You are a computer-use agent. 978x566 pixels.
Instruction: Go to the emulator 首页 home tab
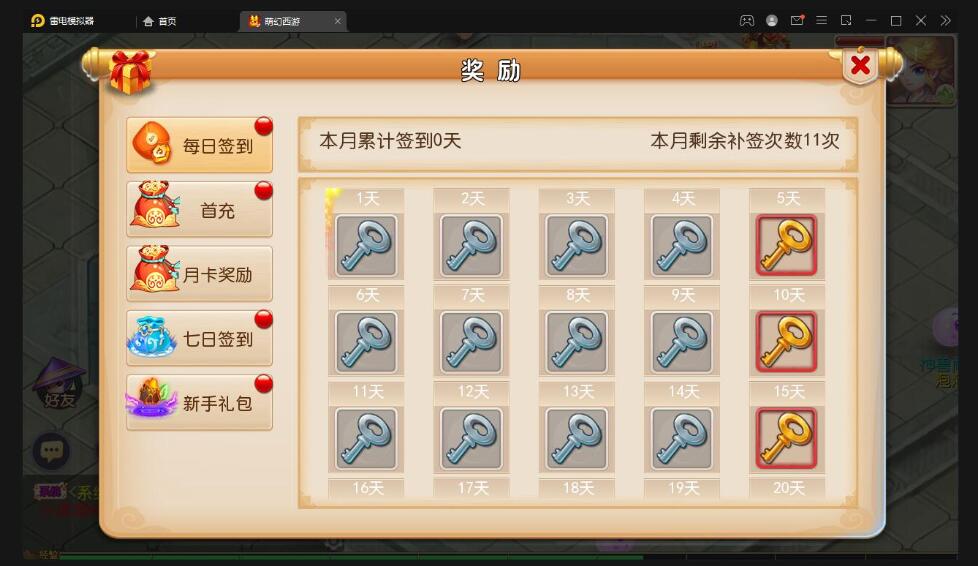(160, 21)
